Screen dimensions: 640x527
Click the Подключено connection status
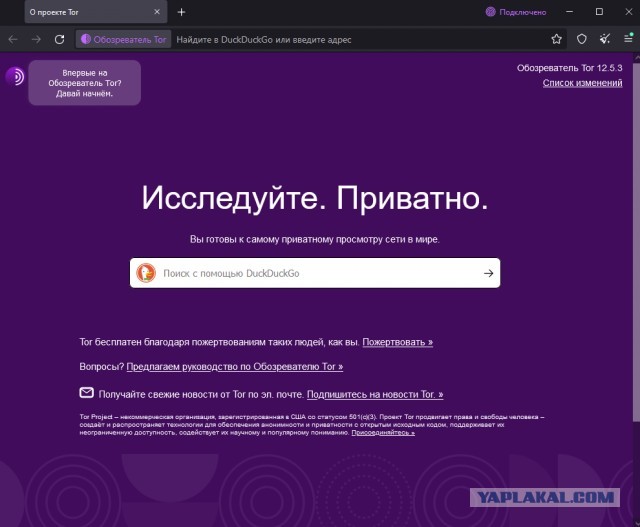click(516, 12)
